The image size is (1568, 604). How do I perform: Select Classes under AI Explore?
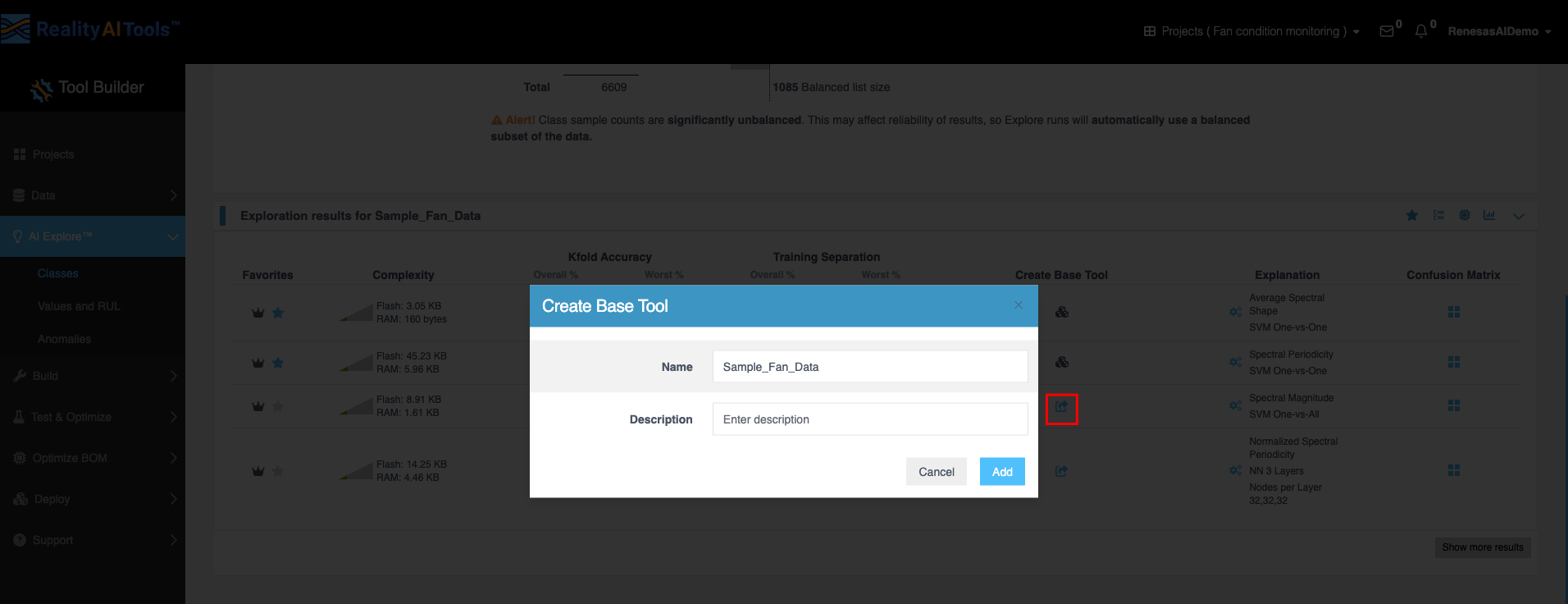click(58, 273)
